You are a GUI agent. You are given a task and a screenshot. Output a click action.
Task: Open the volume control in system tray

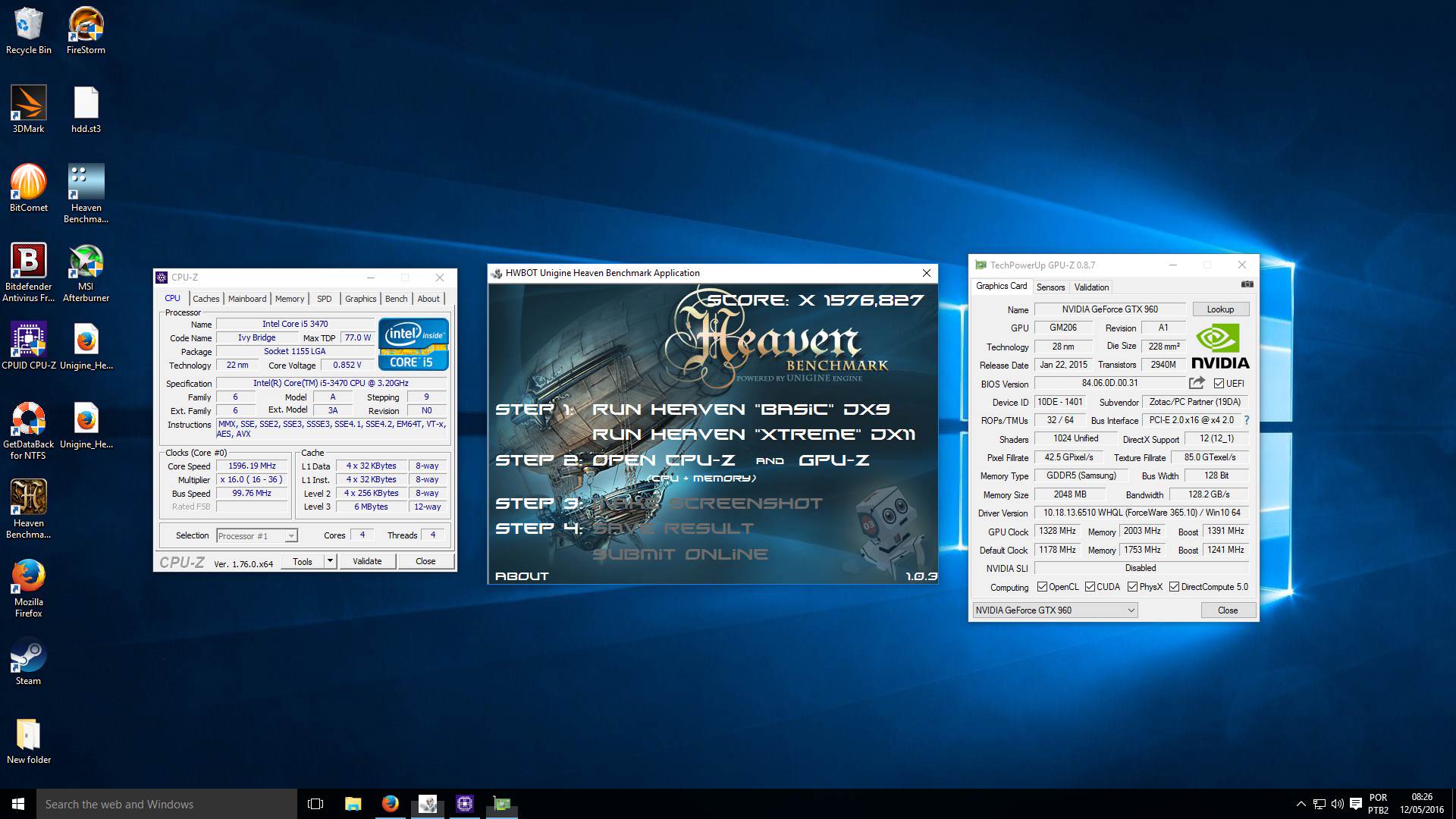pos(1337,804)
